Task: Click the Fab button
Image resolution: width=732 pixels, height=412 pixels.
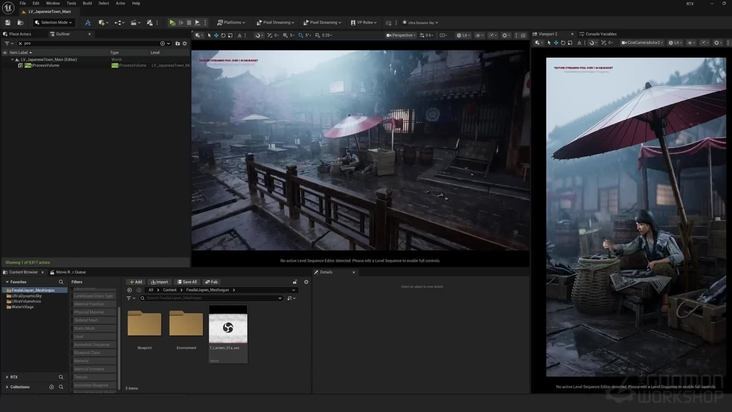Action: point(211,282)
